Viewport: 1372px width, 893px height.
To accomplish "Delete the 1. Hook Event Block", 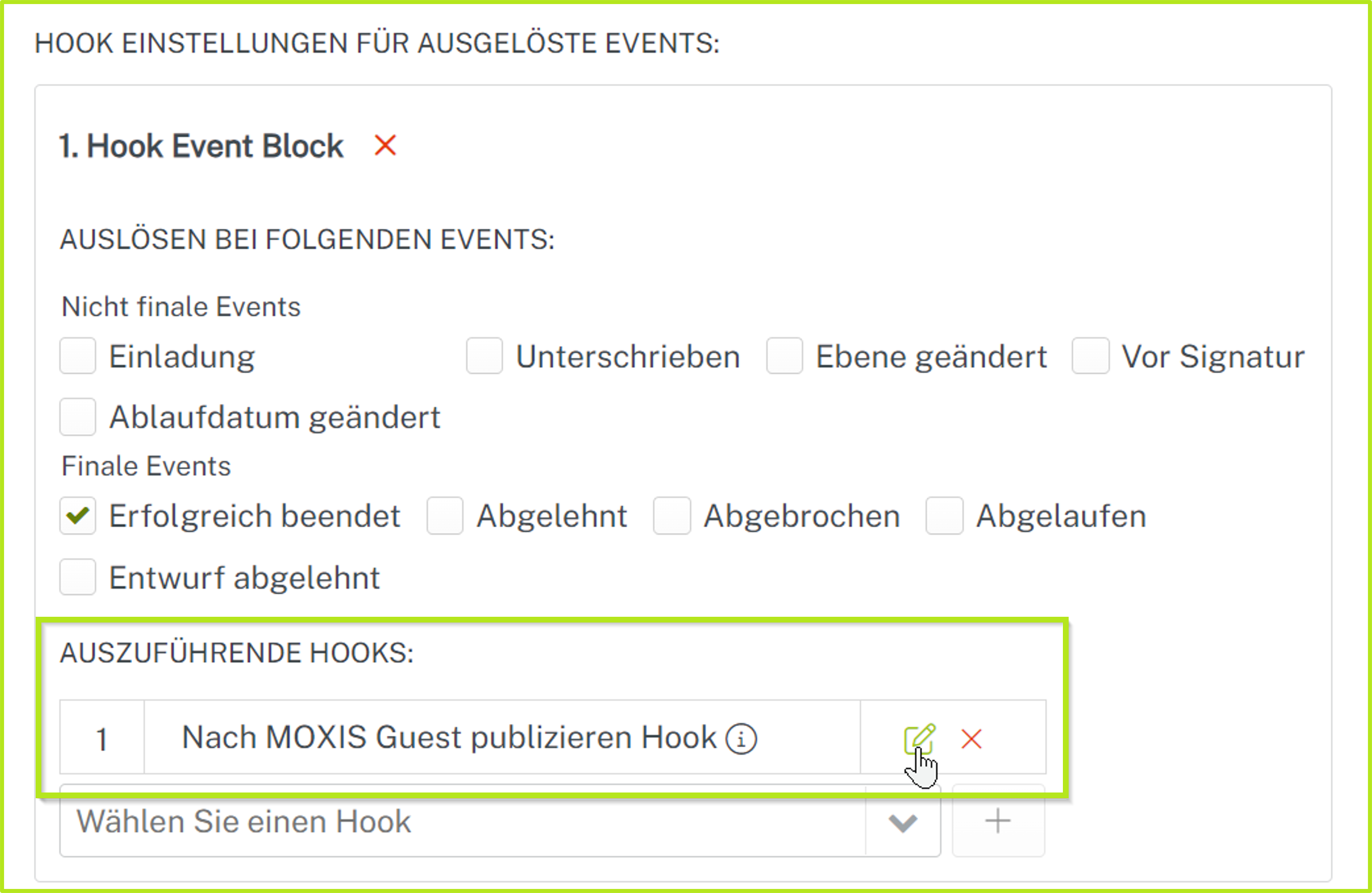I will point(385,145).
